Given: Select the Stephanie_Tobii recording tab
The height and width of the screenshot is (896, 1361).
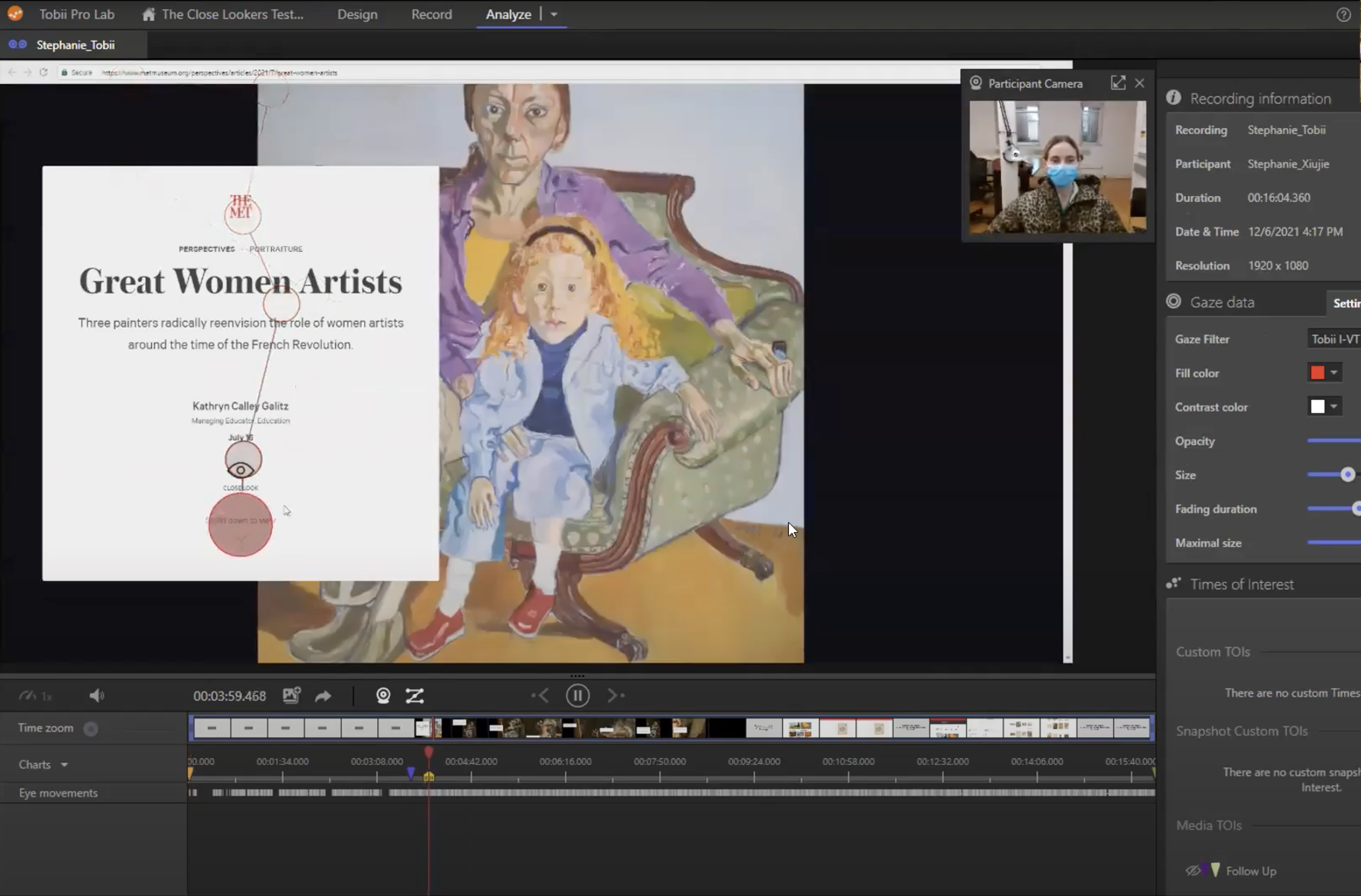Looking at the screenshot, I should (73, 45).
